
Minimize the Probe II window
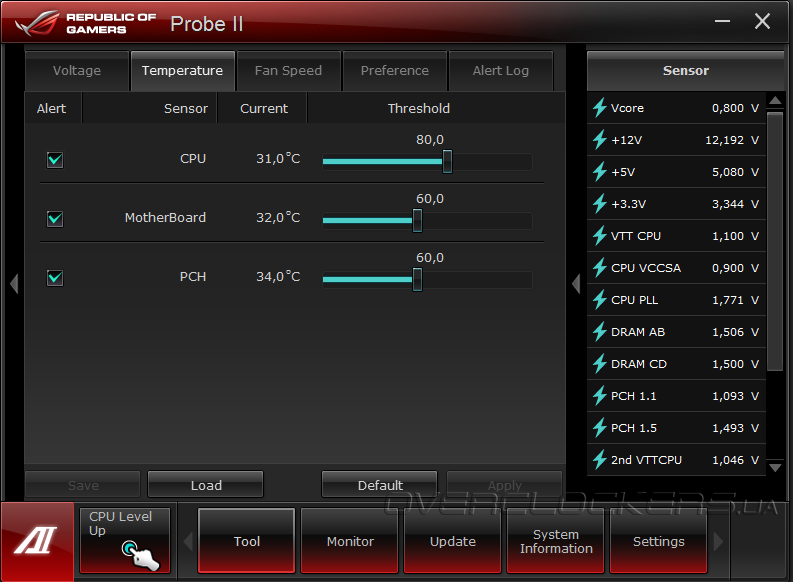coord(722,21)
